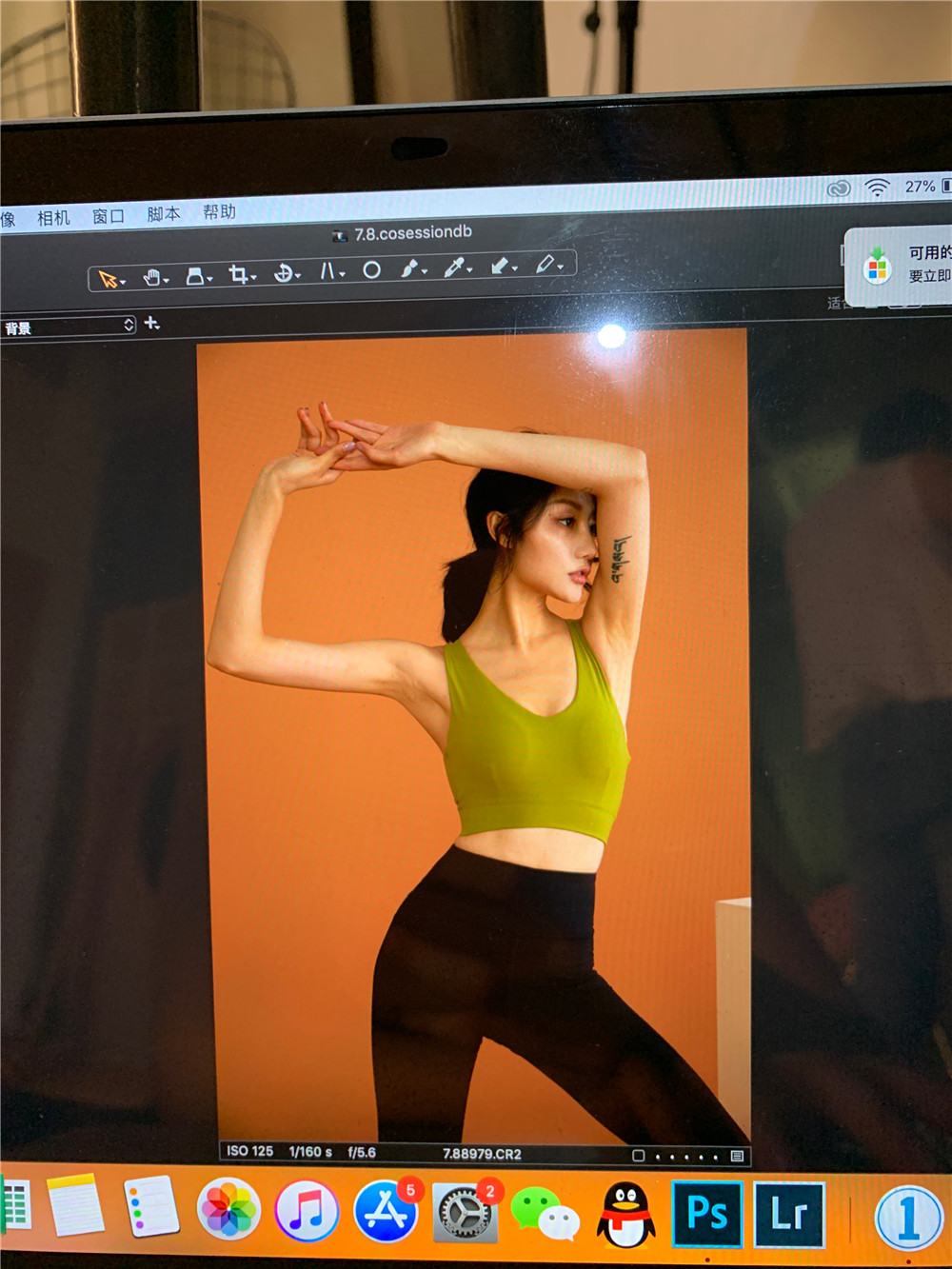This screenshot has height=1269, width=952.
Task: Open the 帮助 menu
Action: click(219, 211)
